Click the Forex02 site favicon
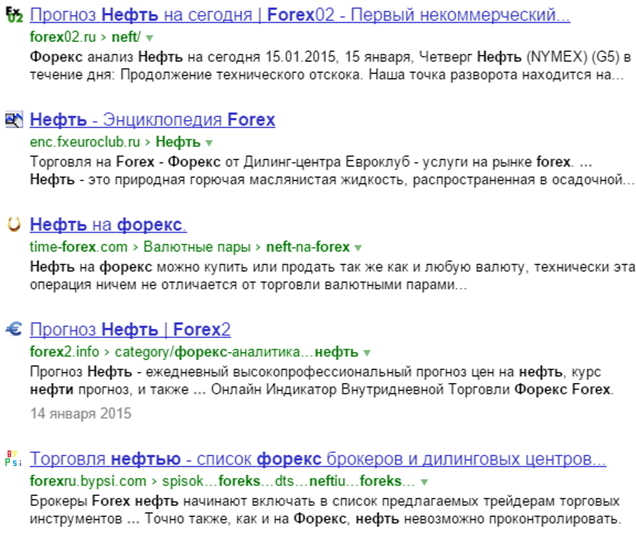Screen dimensions: 636x534 point(14,14)
